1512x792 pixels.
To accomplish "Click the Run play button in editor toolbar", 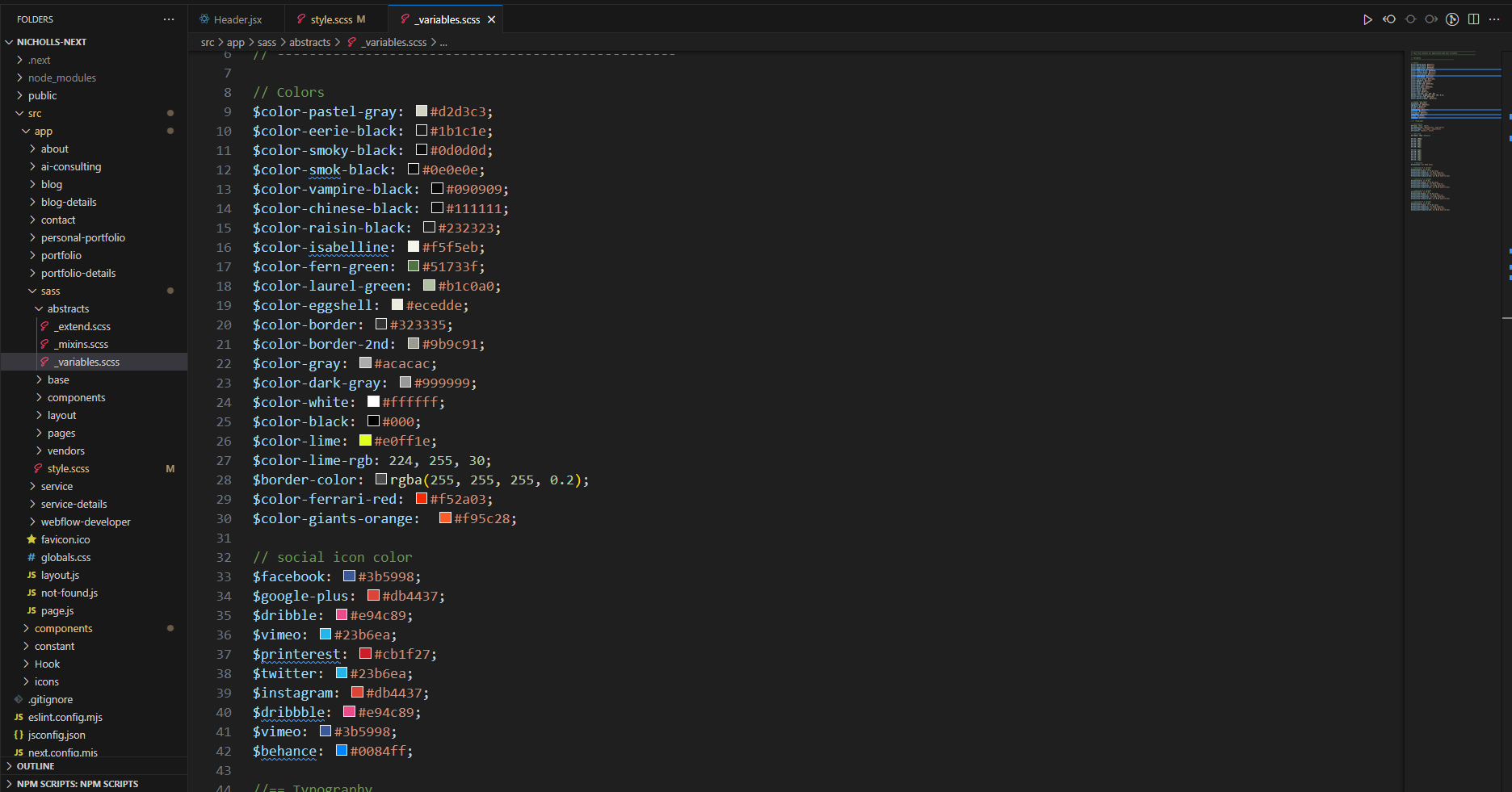I will [1367, 19].
